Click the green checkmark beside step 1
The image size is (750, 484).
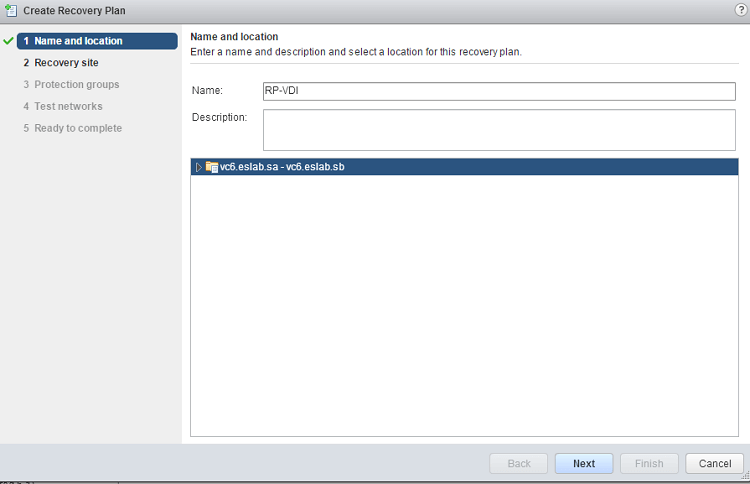tap(9, 41)
